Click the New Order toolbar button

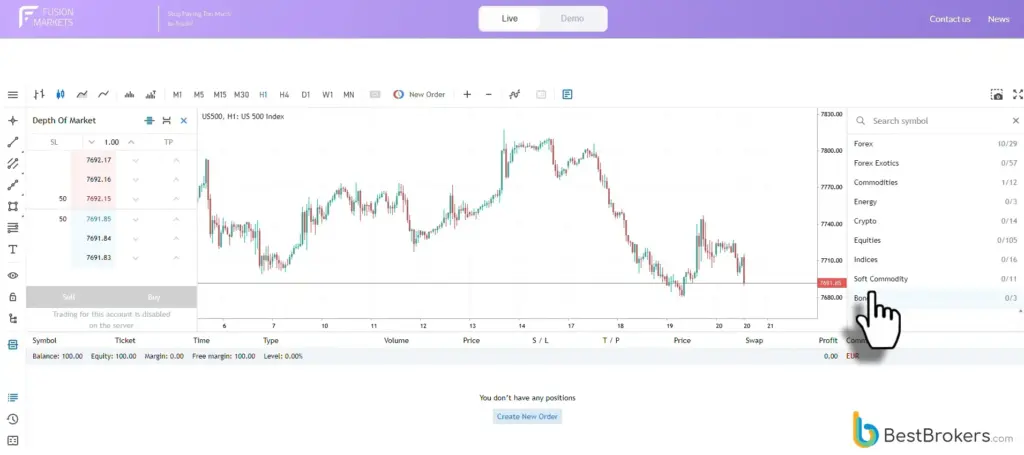tap(419, 95)
